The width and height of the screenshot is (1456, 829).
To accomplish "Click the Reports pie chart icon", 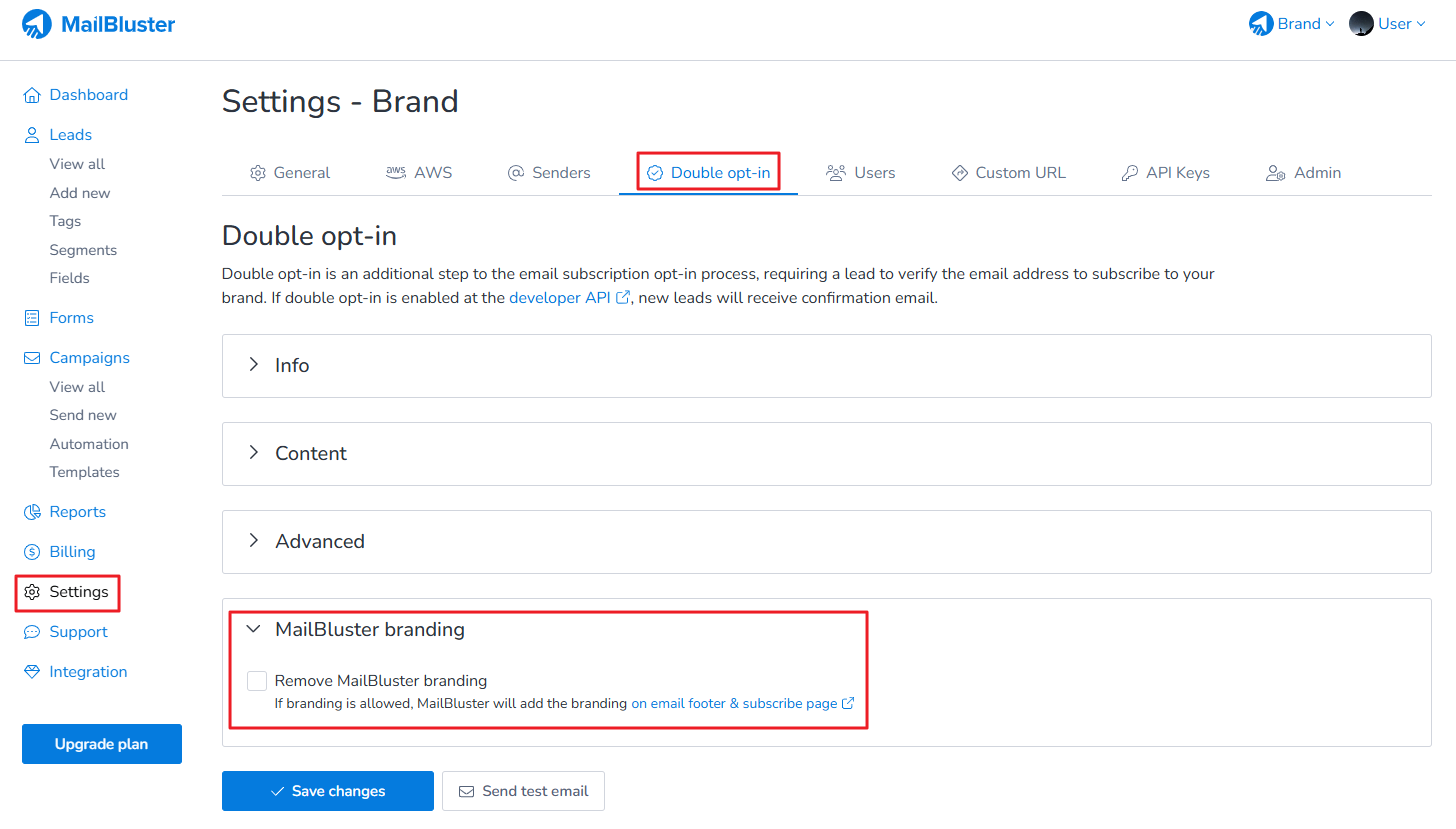I will coord(32,512).
